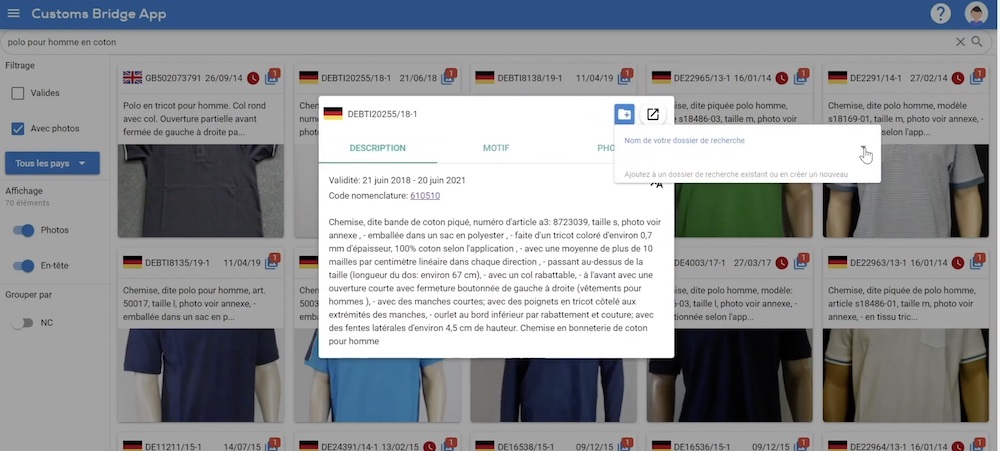Open photos icon on DE22965/13-1 card
The width and height of the screenshot is (1000, 451).
coord(800,78)
